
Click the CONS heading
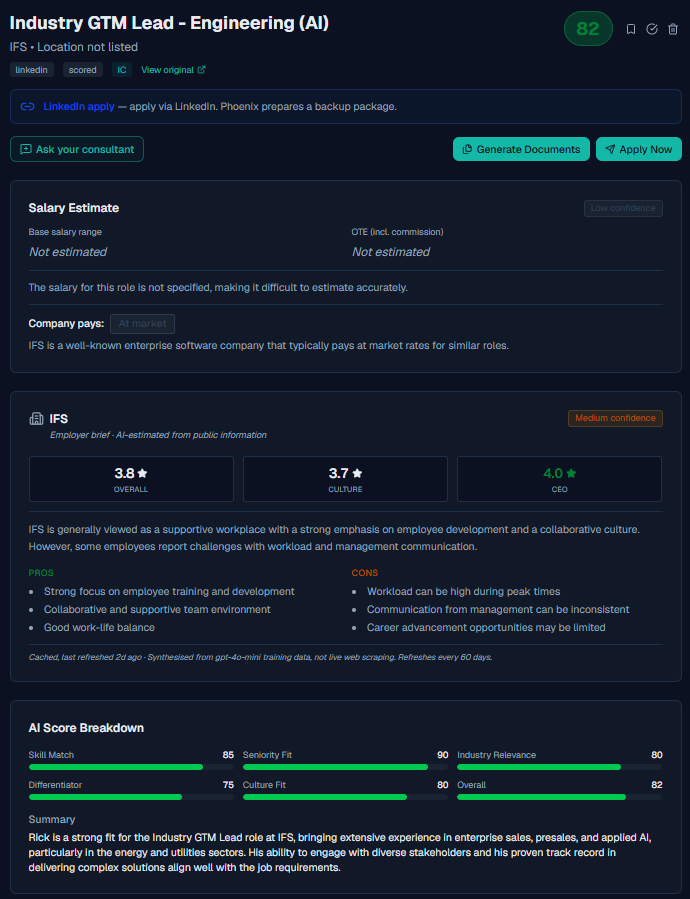click(365, 573)
